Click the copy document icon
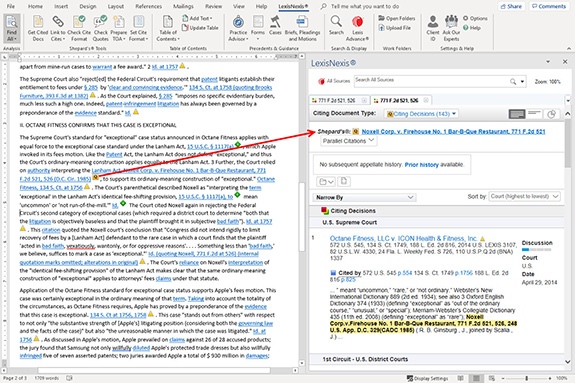This screenshot has width=575, height=383. [x=344, y=181]
